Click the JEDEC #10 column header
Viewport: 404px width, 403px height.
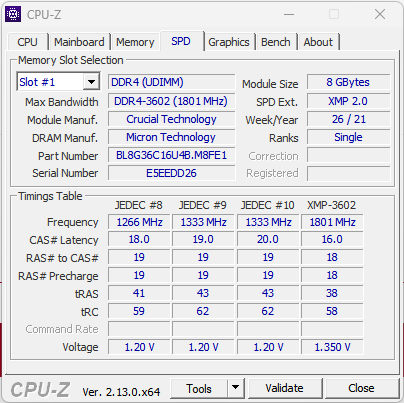[x=267, y=205]
